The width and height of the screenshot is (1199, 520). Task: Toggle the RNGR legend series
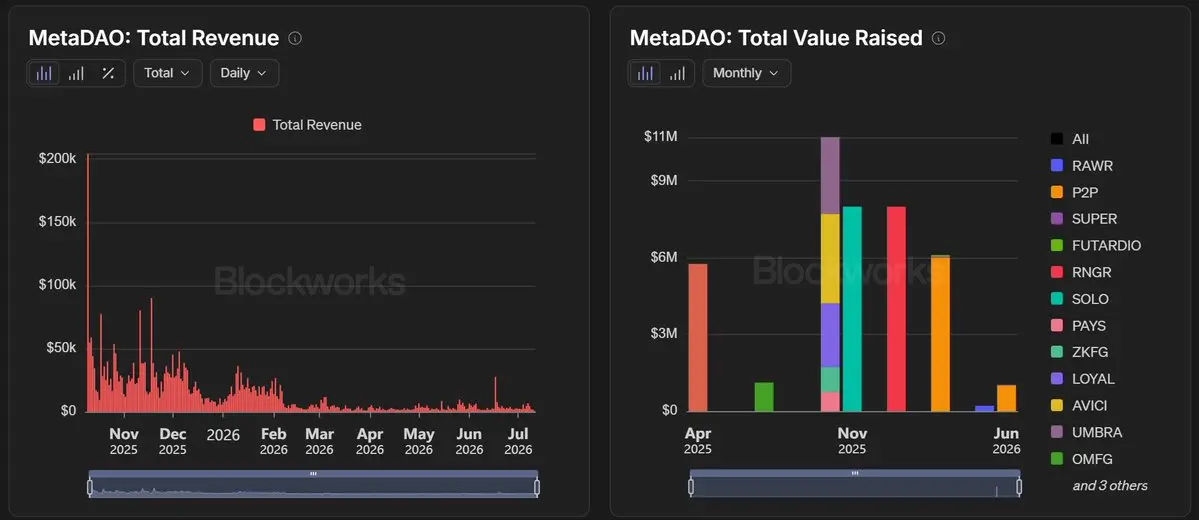click(x=1081, y=272)
